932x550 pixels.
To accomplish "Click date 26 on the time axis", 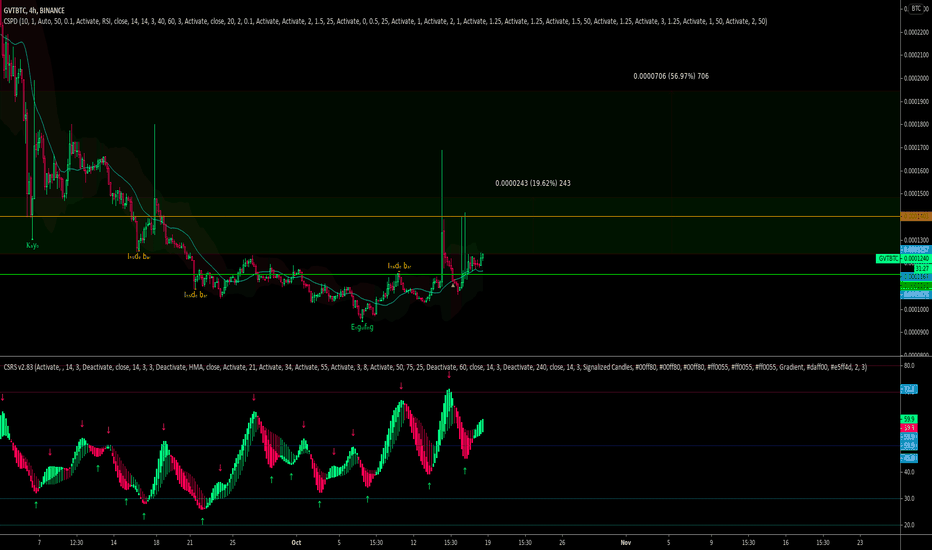I will (562, 542).
